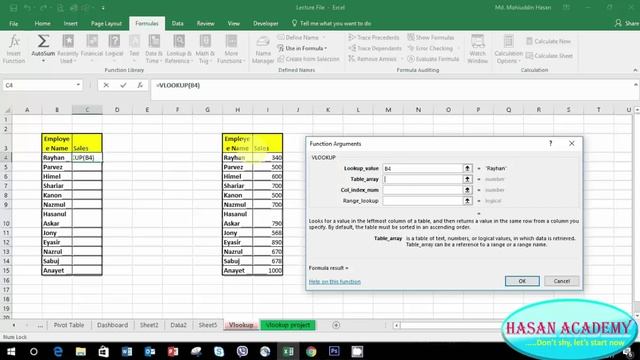Collapse dialog via Table_array range selector
The image size is (640, 360).
coord(468,179)
